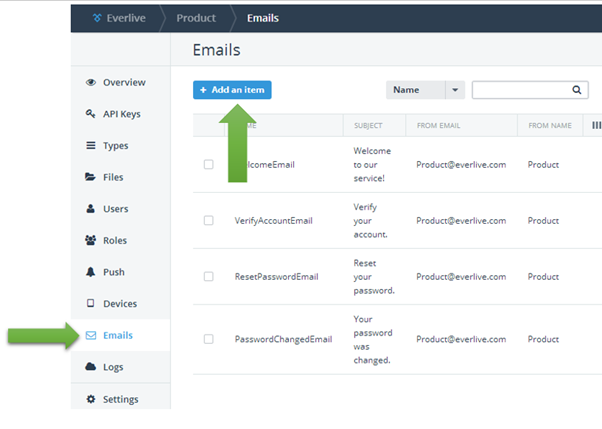Sort by the Subject column header
The height and width of the screenshot is (429, 602).
(x=369, y=126)
